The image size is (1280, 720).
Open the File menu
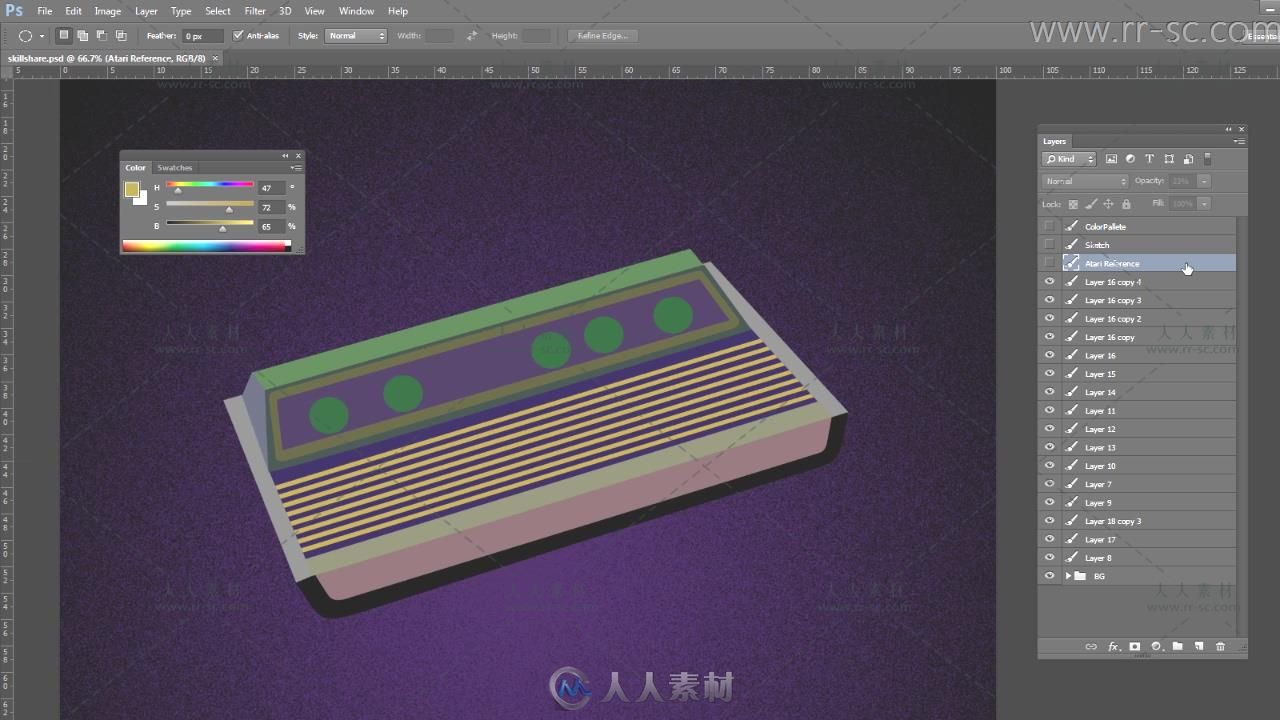click(45, 11)
